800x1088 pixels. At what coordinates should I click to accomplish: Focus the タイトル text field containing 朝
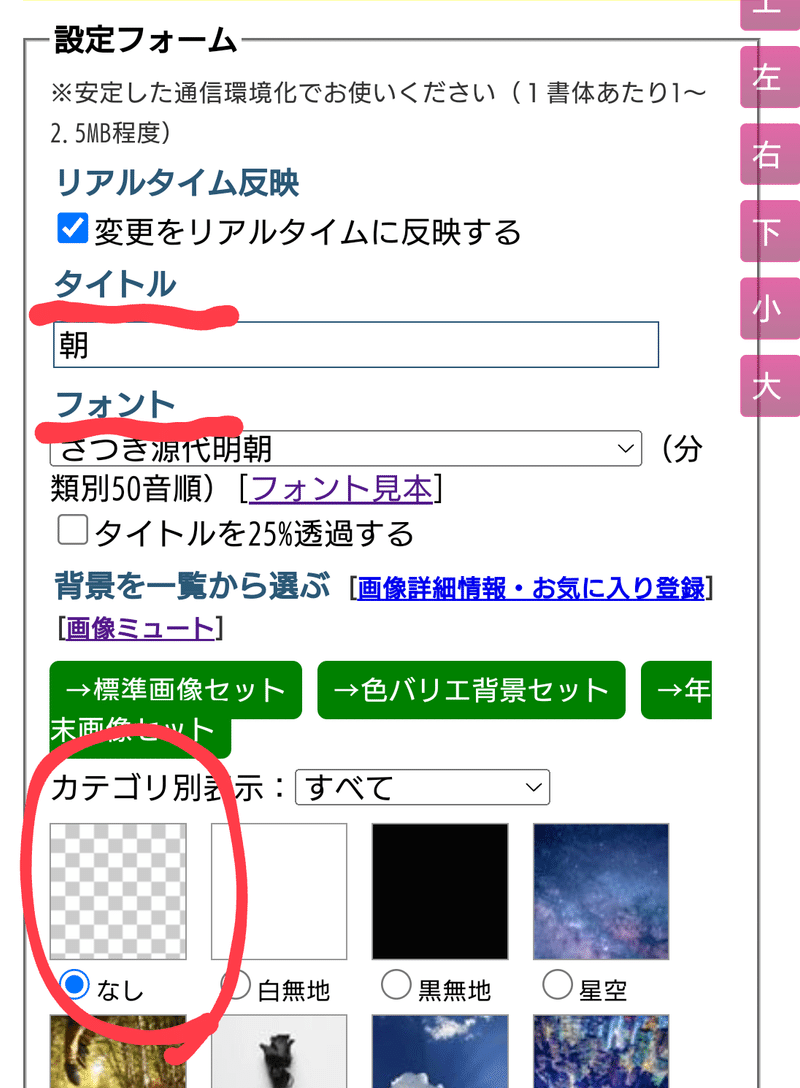pyautogui.click(x=356, y=345)
